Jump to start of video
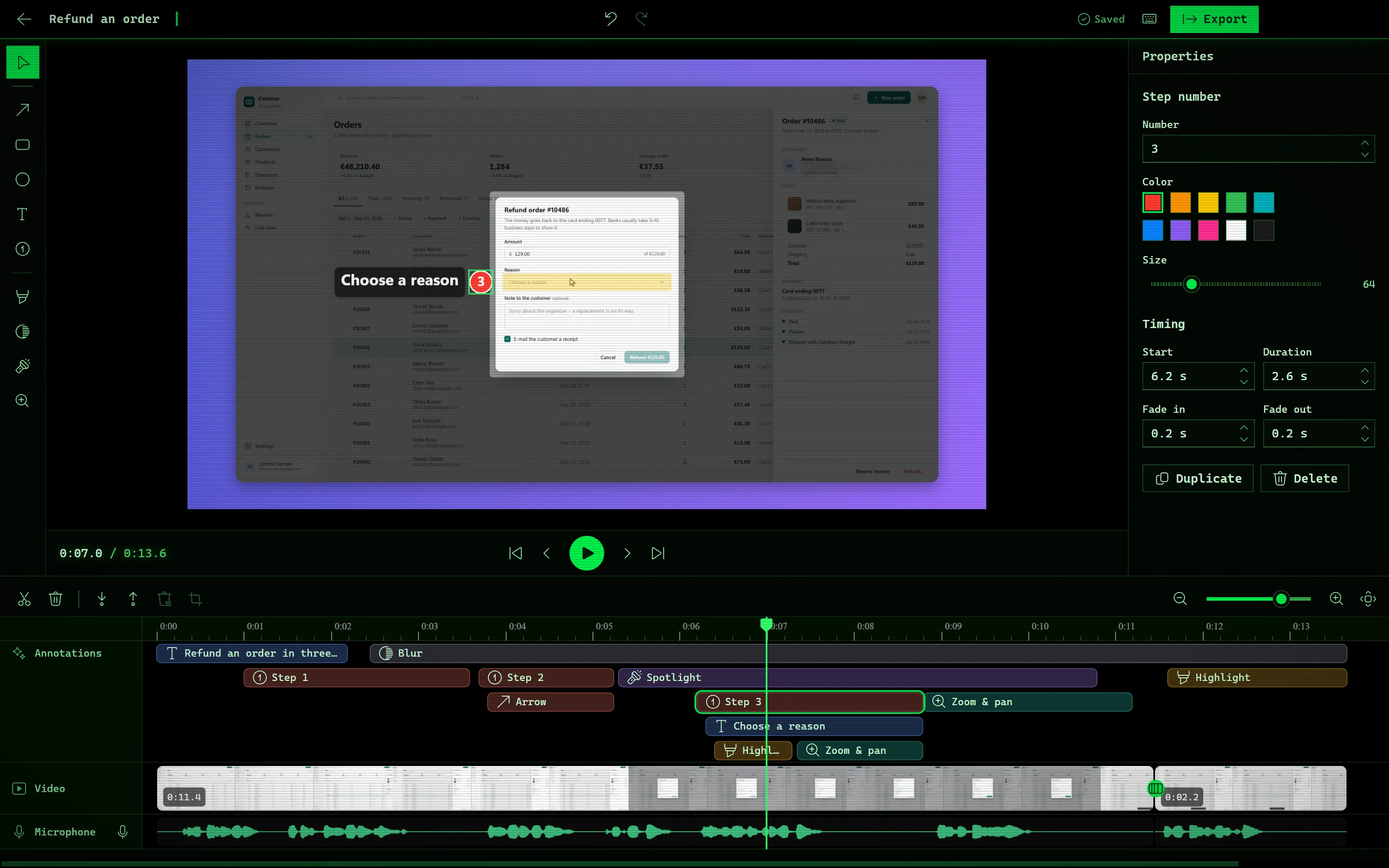The width and height of the screenshot is (1389, 868). (515, 553)
